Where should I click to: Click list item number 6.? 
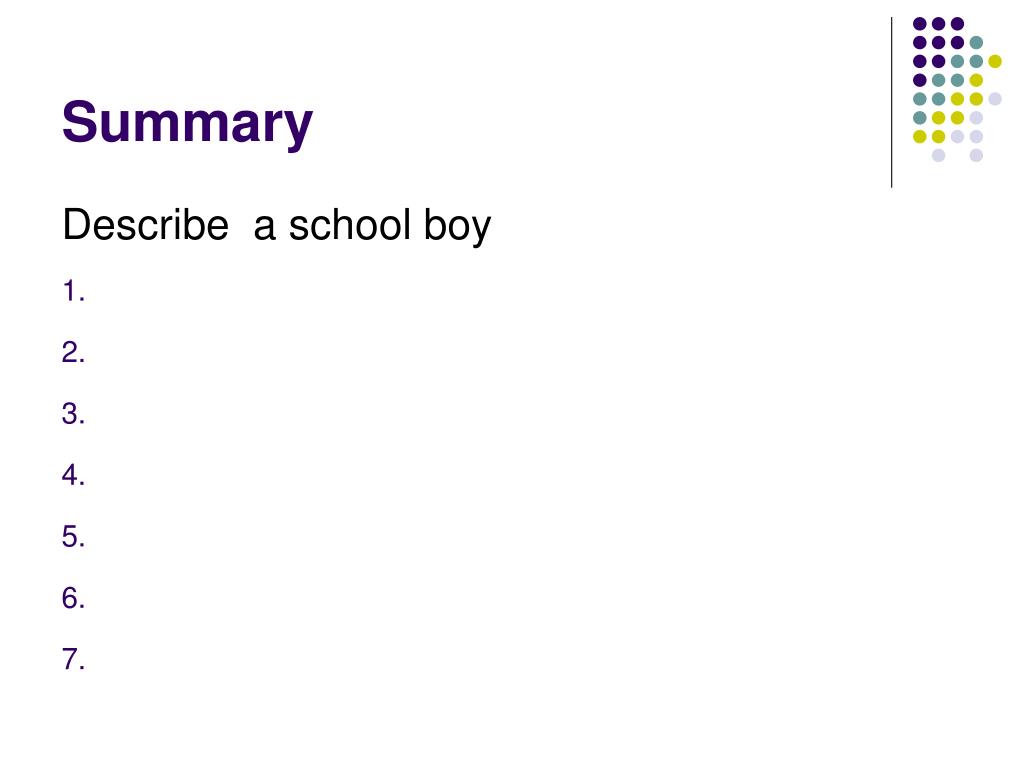pyautogui.click(x=73, y=598)
